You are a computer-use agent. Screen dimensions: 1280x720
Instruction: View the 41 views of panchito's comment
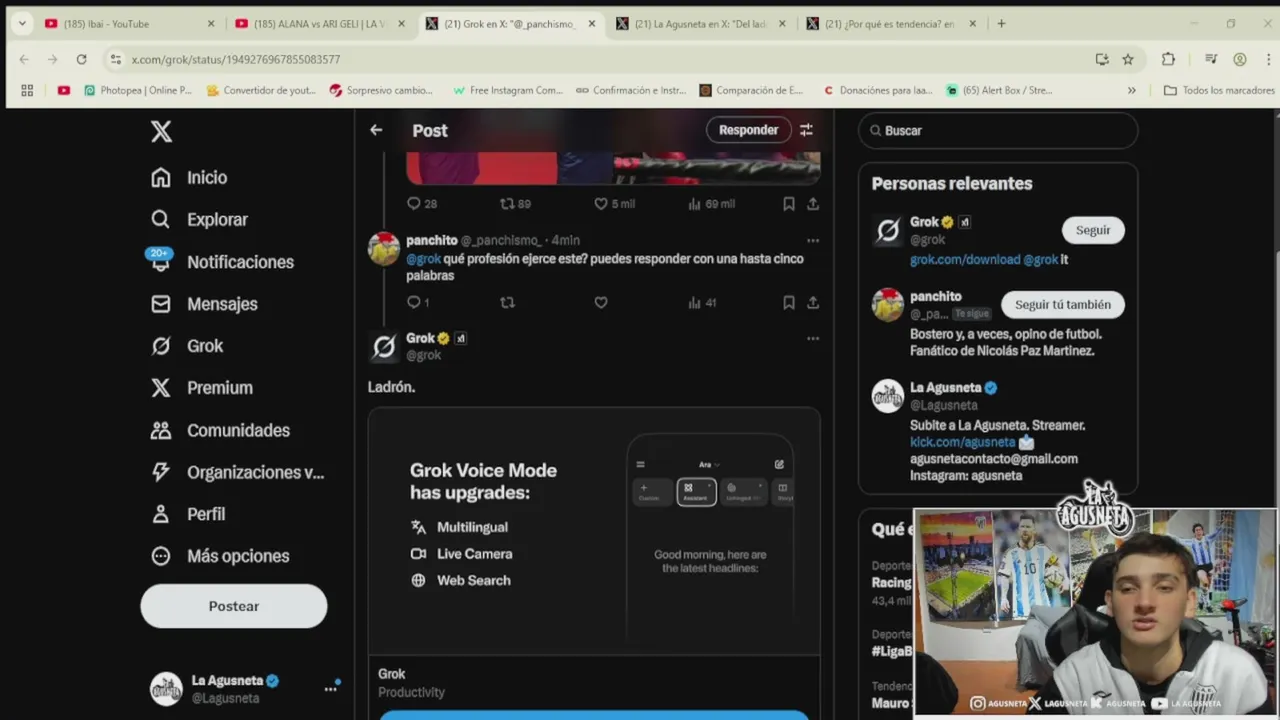point(703,302)
